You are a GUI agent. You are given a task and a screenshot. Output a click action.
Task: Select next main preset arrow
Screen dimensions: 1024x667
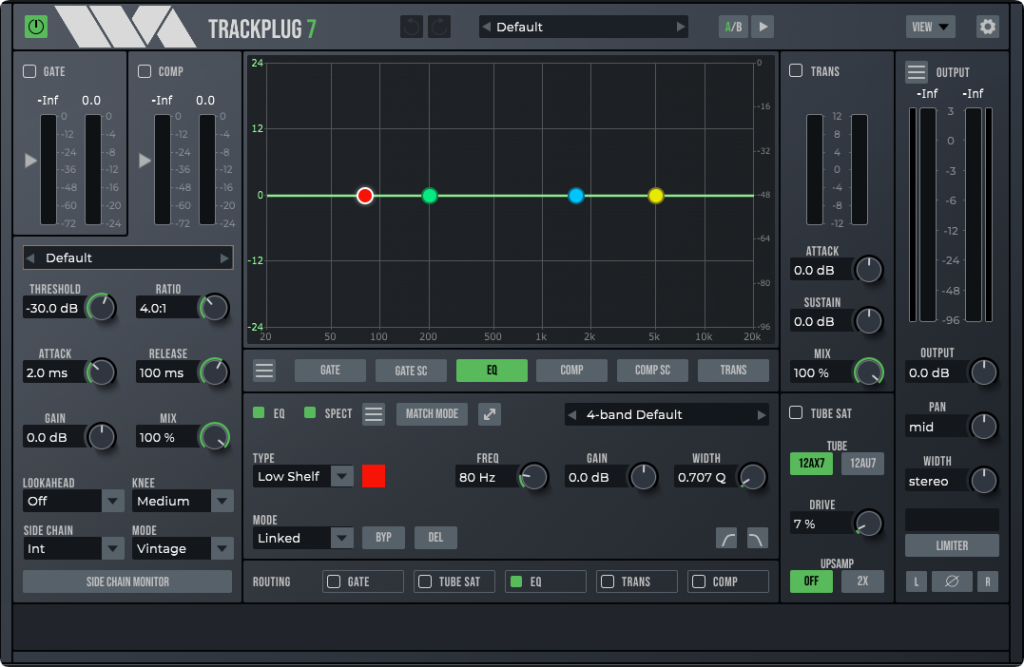[x=680, y=27]
